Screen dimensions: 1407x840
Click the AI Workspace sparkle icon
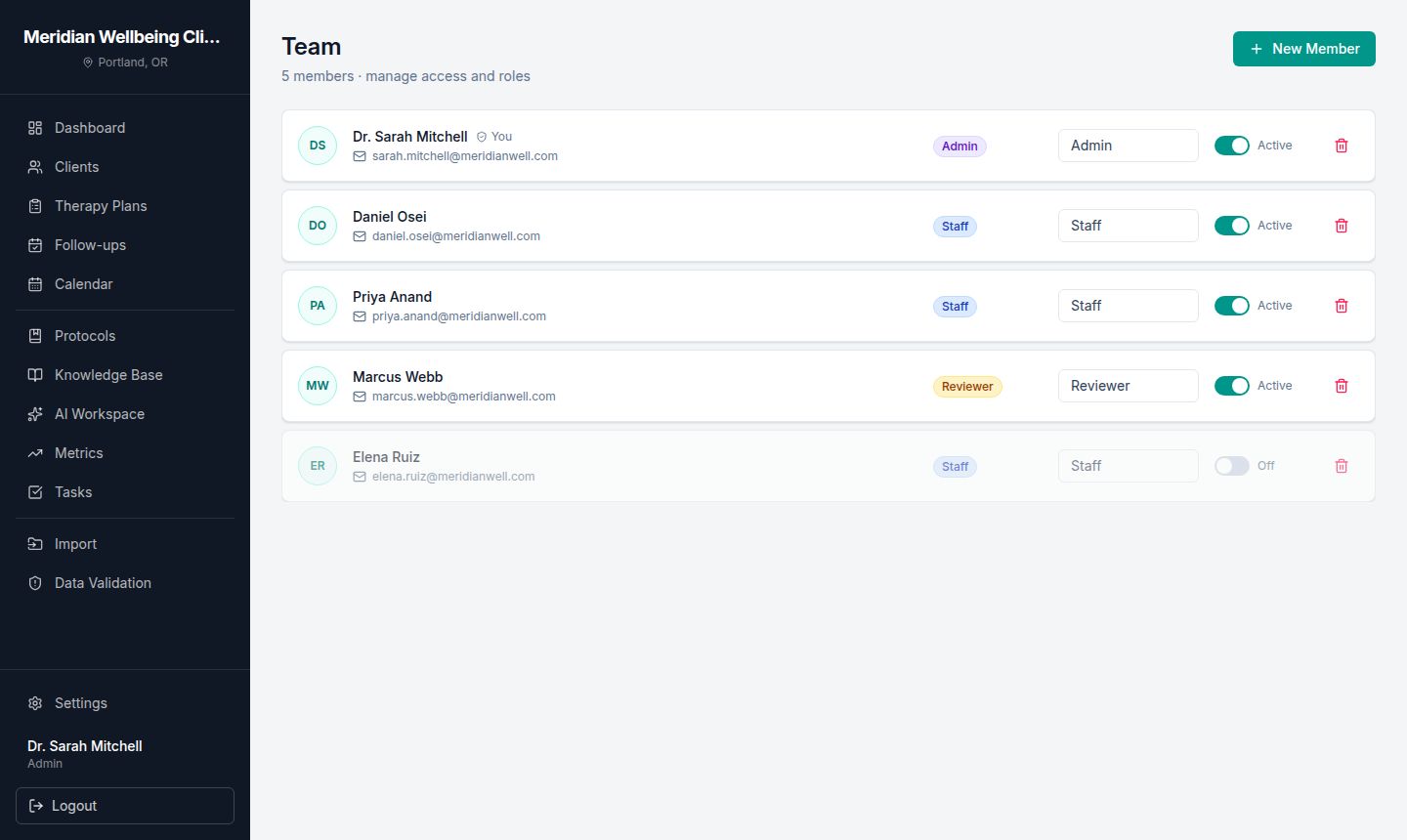pos(35,414)
